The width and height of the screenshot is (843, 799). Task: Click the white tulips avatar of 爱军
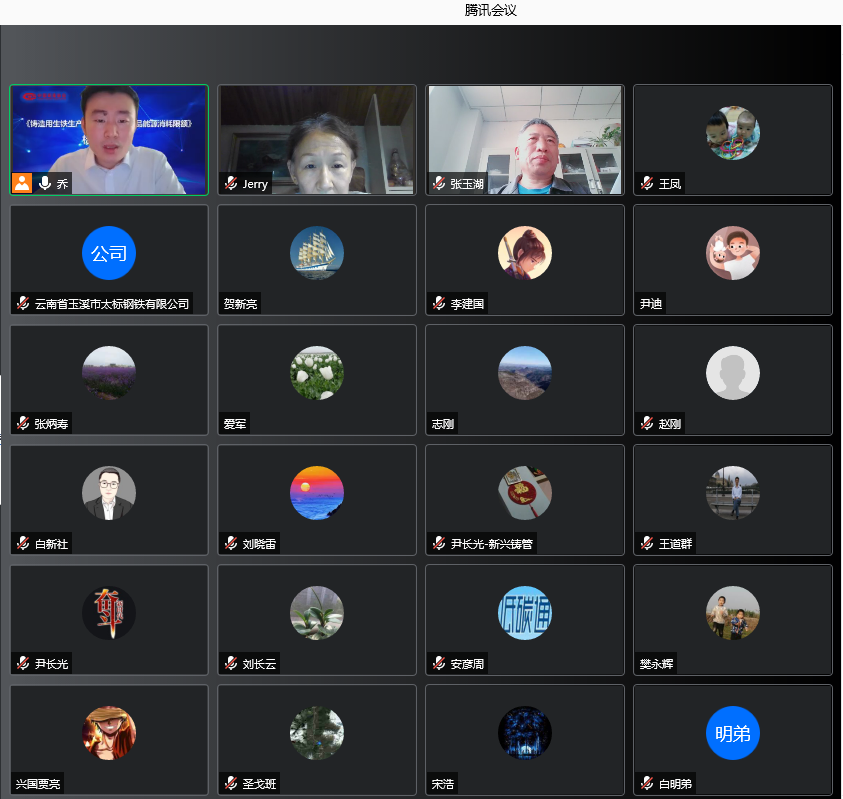coord(317,373)
